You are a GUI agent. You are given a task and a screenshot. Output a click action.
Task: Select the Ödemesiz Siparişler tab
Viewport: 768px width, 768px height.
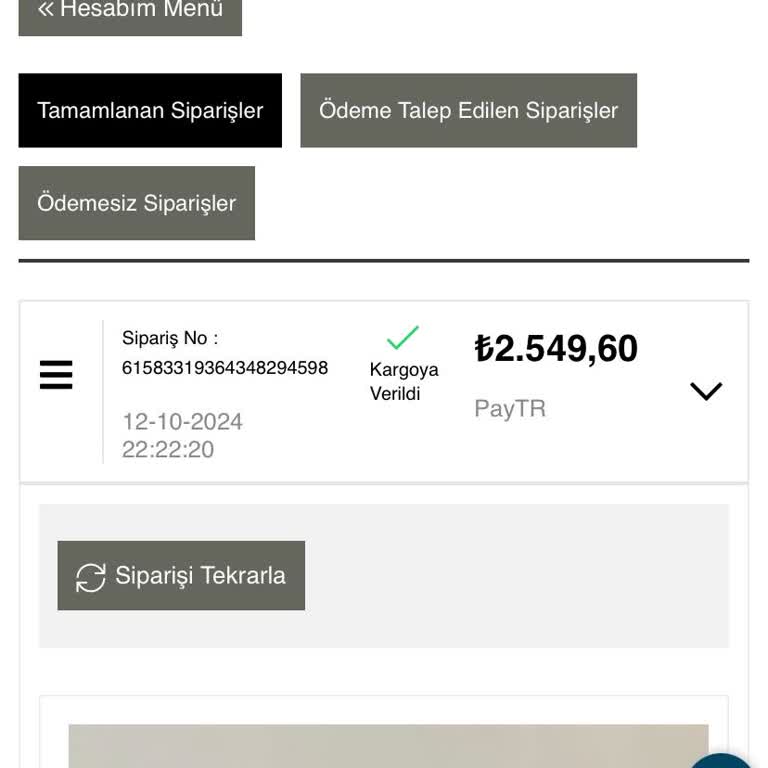click(136, 203)
